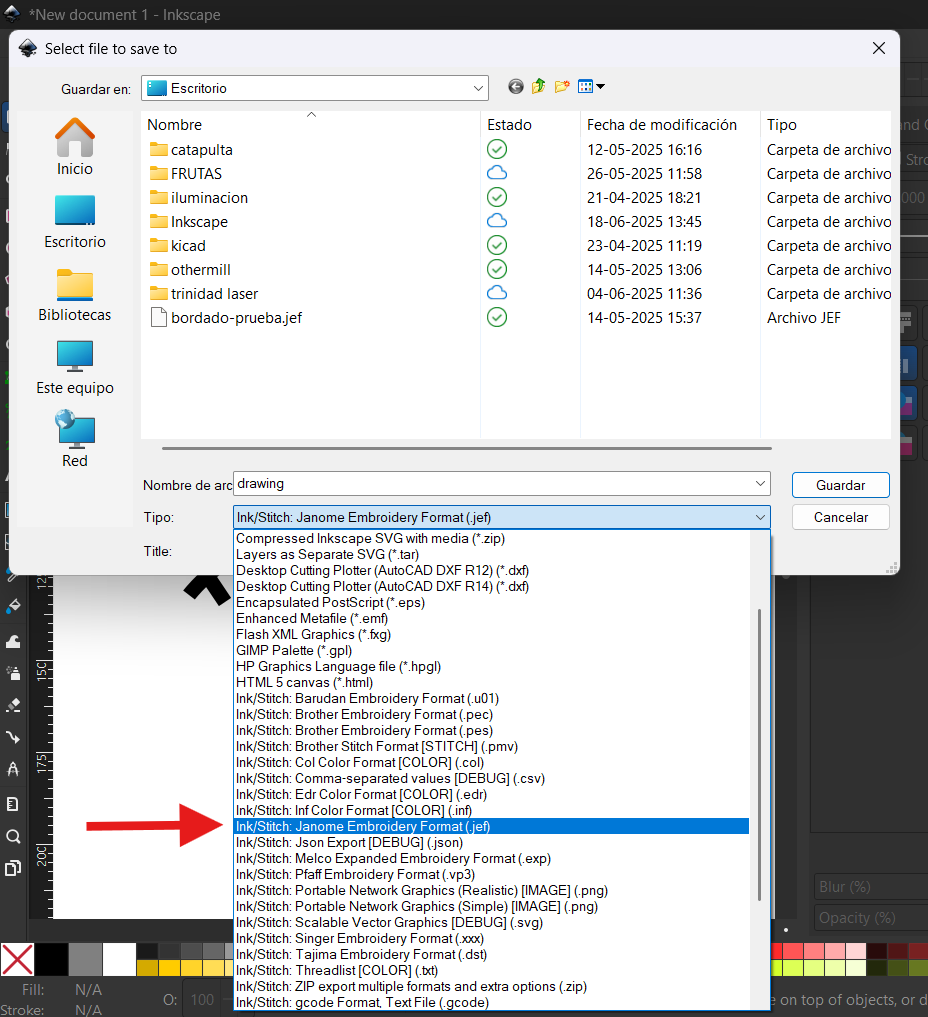The height and width of the screenshot is (1017, 928).
Task: Click the iluminacion folder icon
Action: point(158,198)
